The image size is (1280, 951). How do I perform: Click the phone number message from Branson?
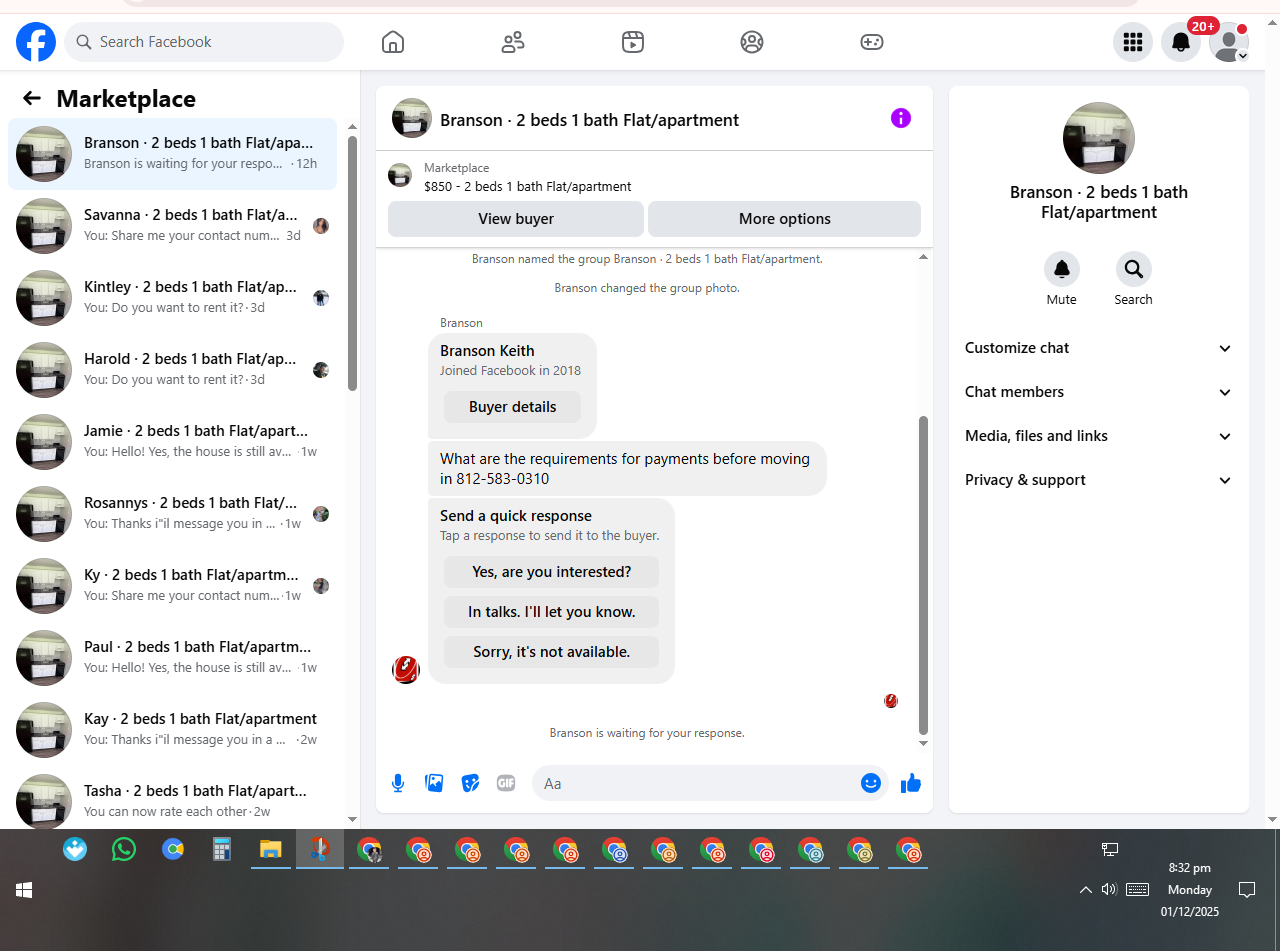tap(627, 469)
